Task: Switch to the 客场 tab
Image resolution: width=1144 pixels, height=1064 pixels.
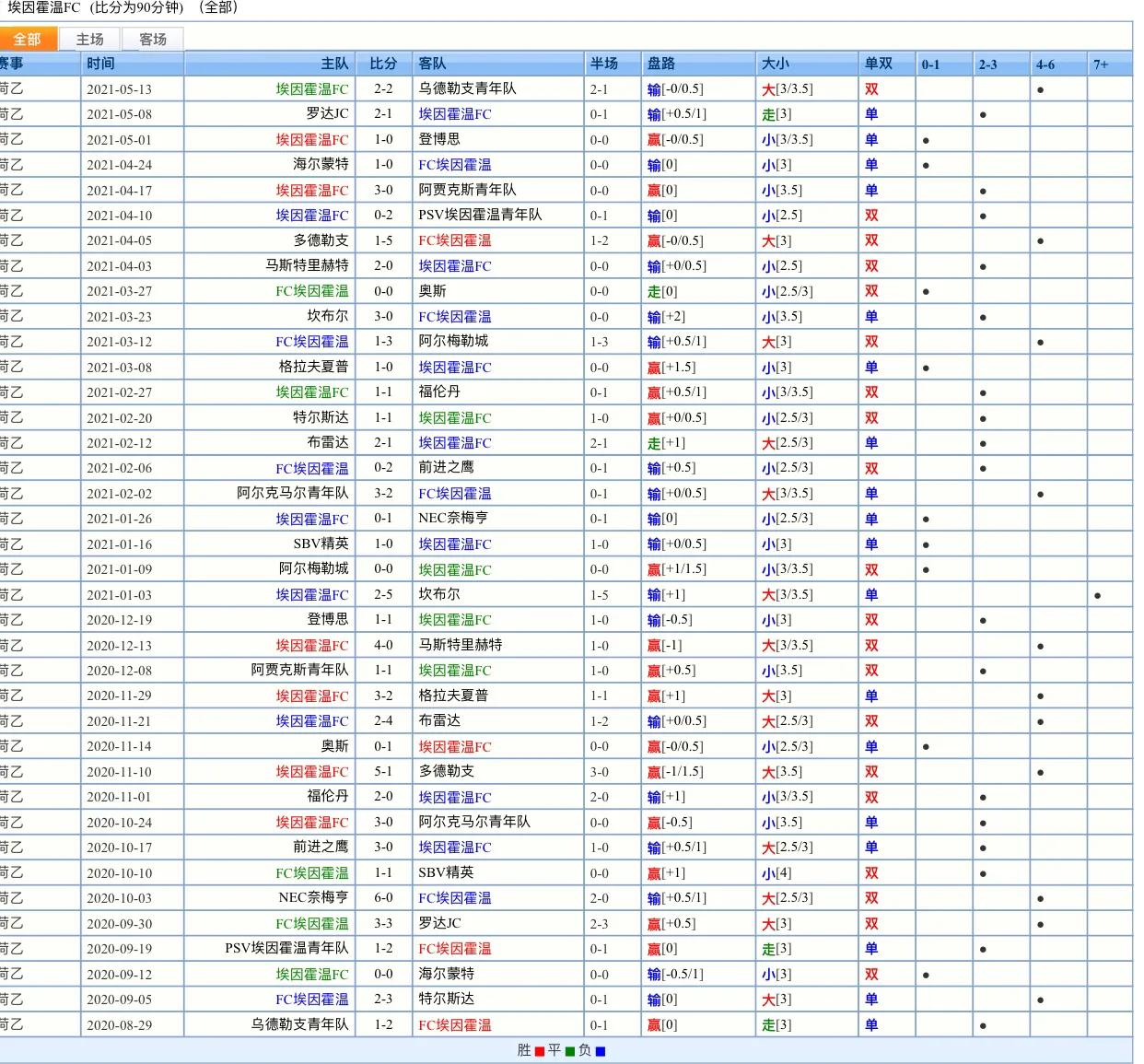Action: pyautogui.click(x=153, y=39)
